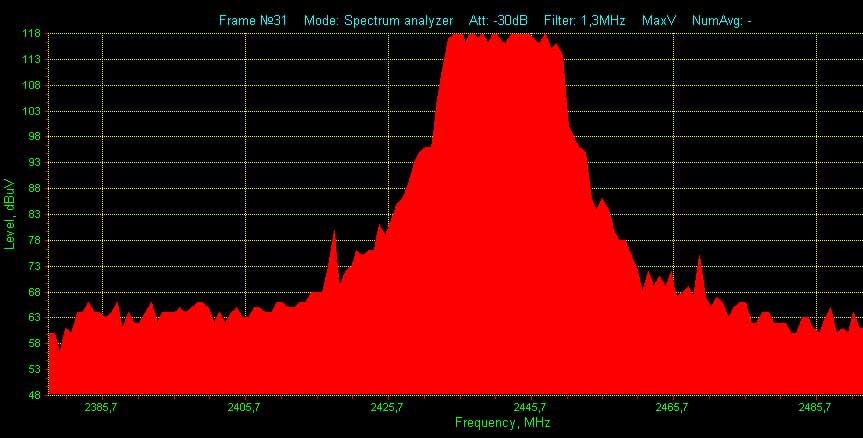Select the Mode: Spectrum analyzer text
This screenshot has width=863, height=438.
(x=378, y=20)
